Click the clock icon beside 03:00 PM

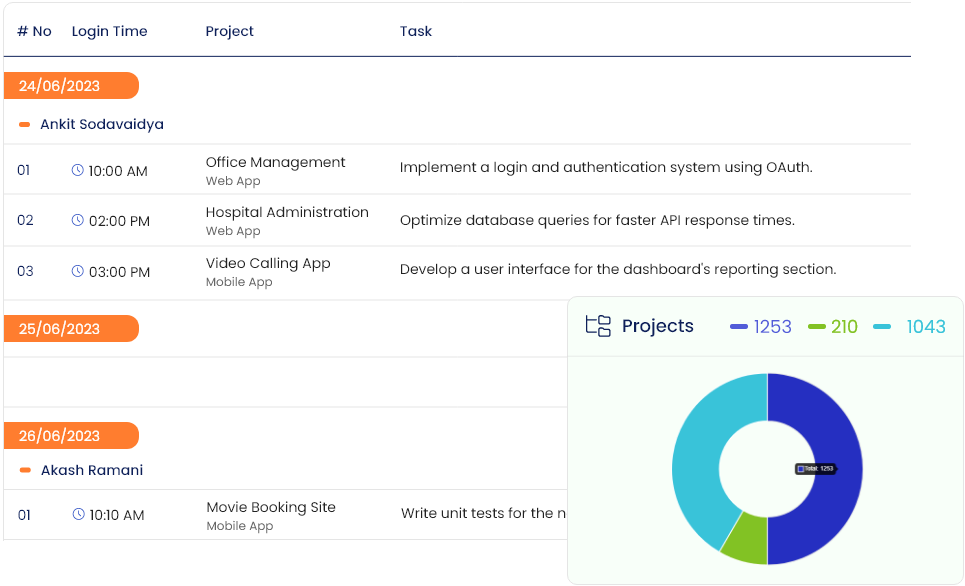tap(78, 271)
